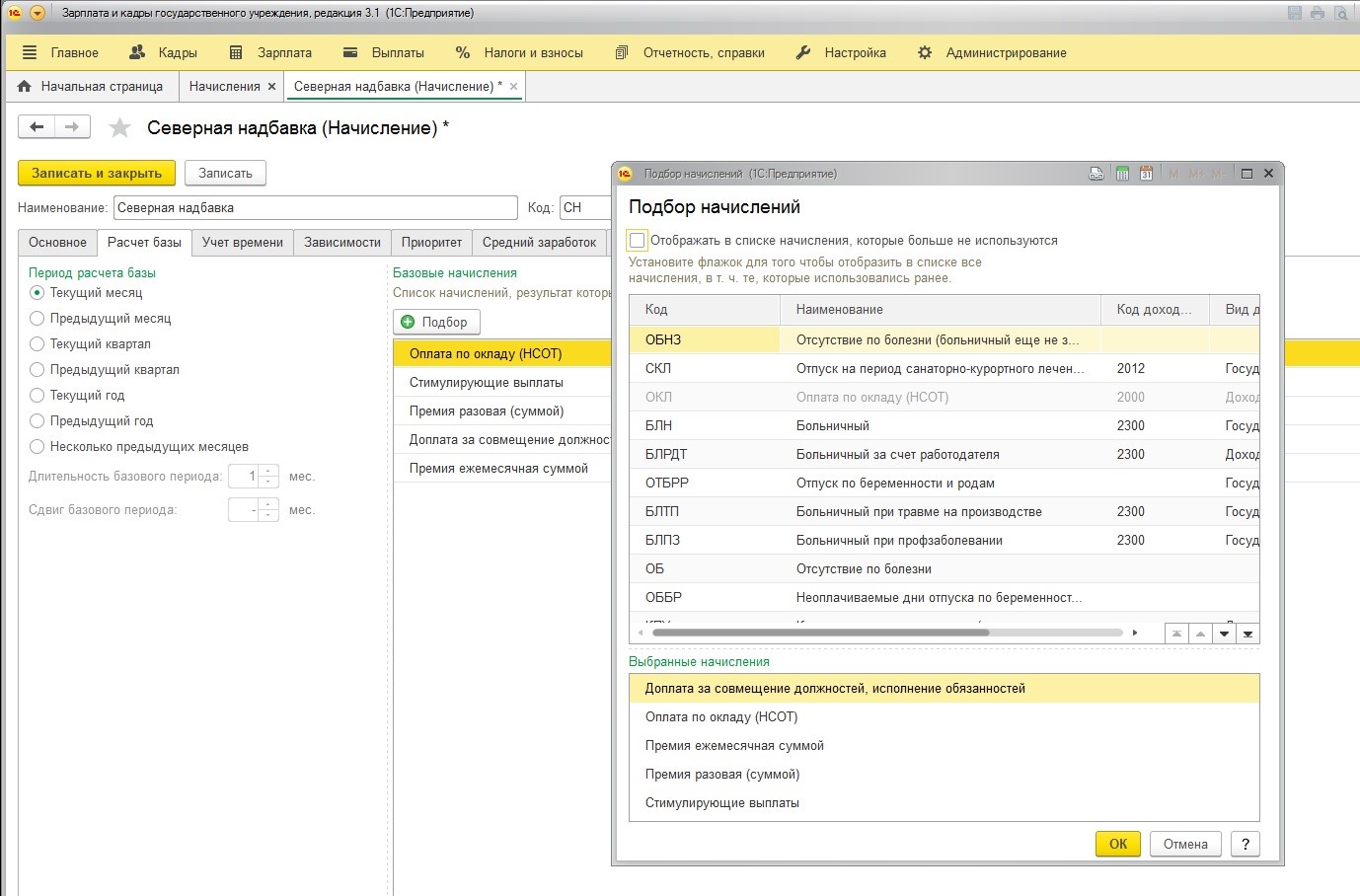The width and height of the screenshot is (1360, 896).
Task: Confirm selection with OK button
Action: pyautogui.click(x=1118, y=844)
